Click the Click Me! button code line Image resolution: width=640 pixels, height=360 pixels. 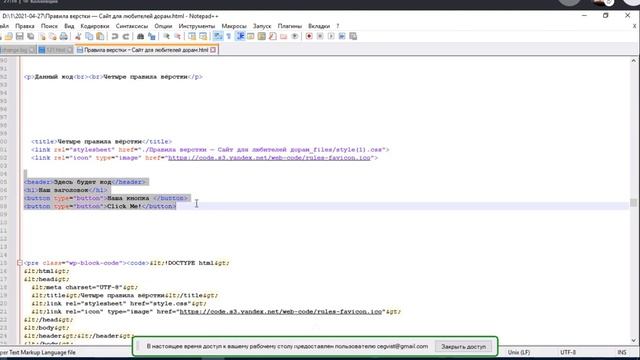click(x=100, y=206)
